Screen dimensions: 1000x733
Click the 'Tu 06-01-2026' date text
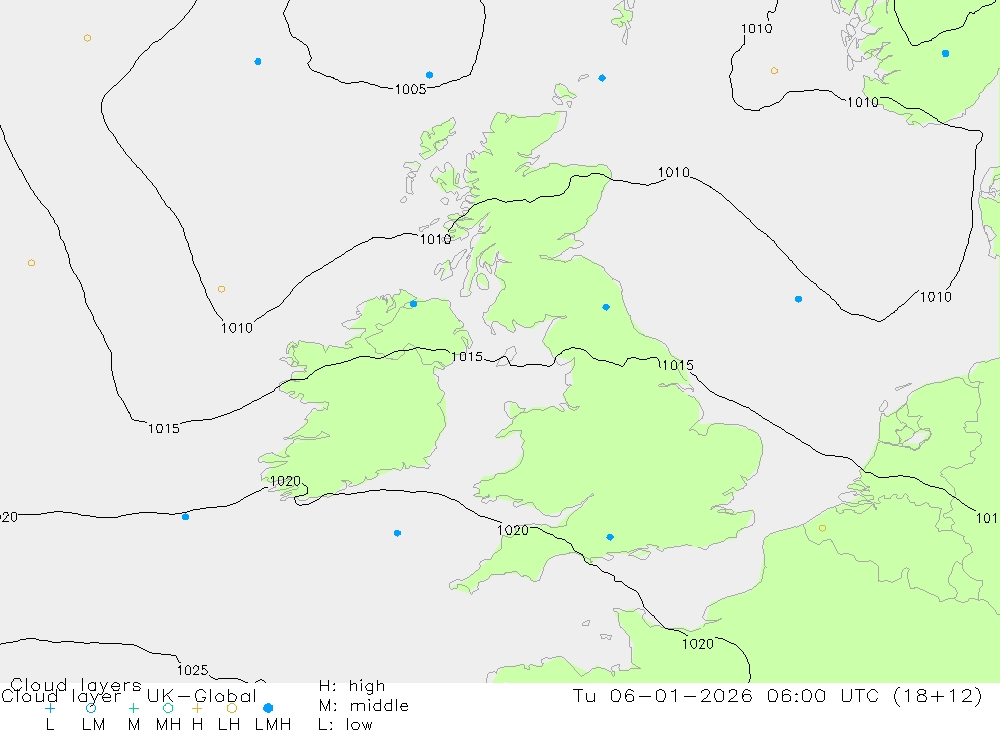coord(663,695)
